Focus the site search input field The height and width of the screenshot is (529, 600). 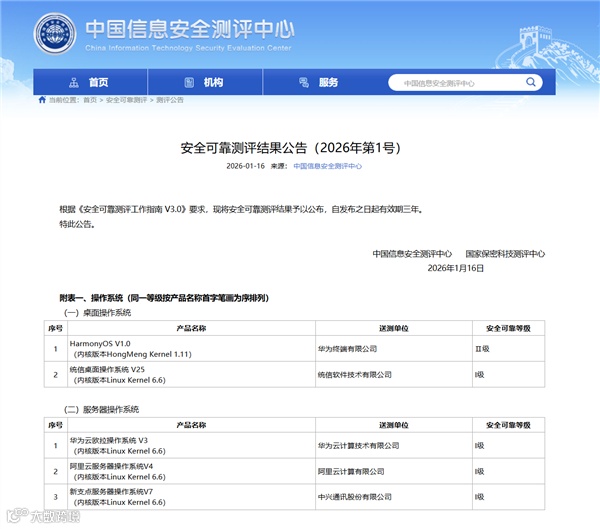click(x=465, y=83)
